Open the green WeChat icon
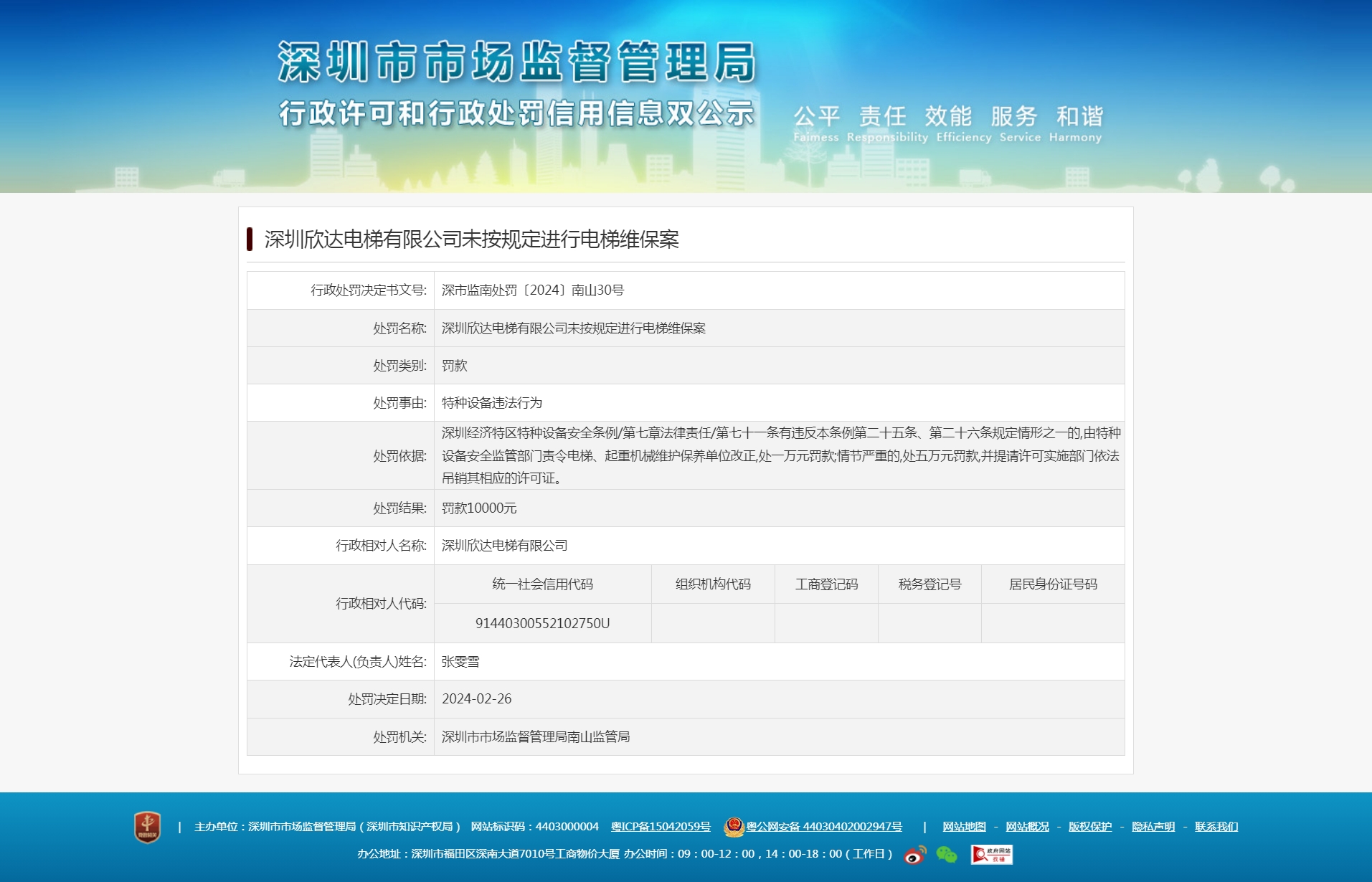The height and width of the screenshot is (882, 1372). point(947,855)
